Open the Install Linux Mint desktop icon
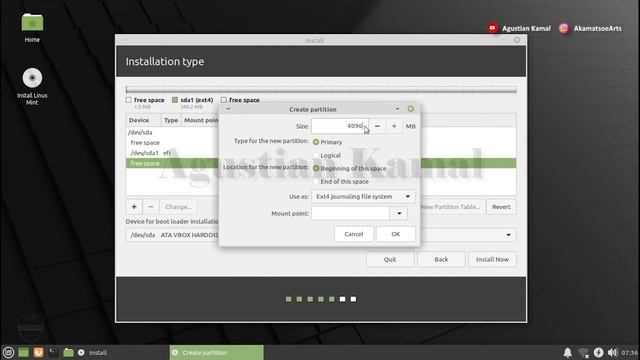 point(32,87)
